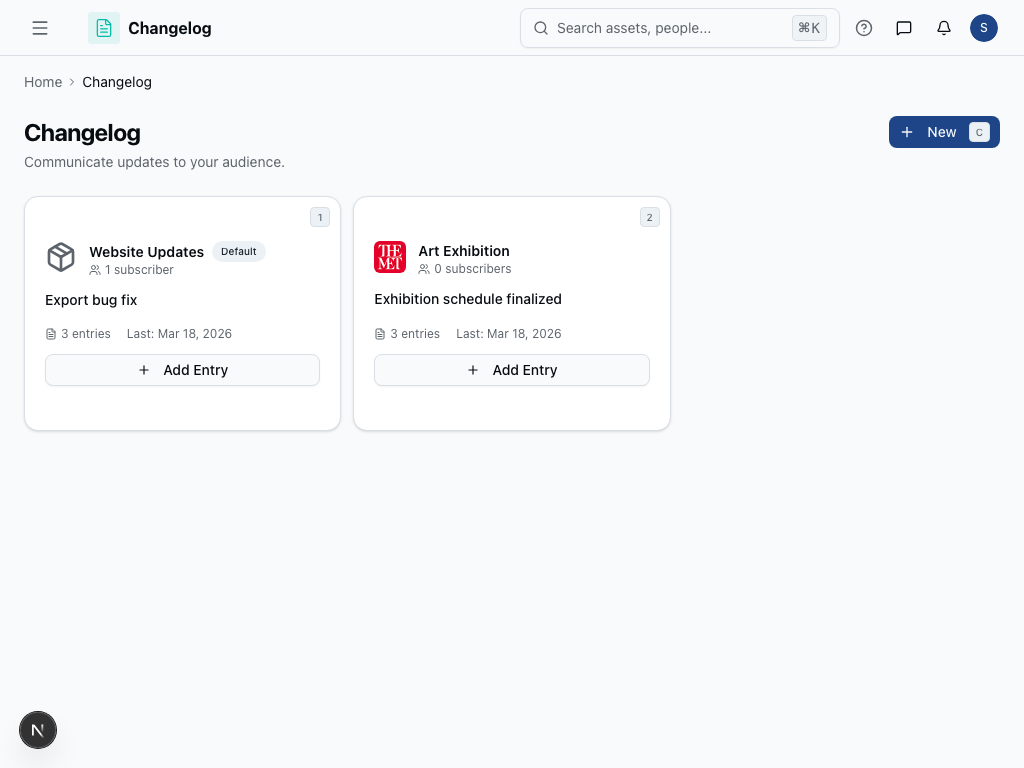View notifications via the bell icon

[x=944, y=28]
